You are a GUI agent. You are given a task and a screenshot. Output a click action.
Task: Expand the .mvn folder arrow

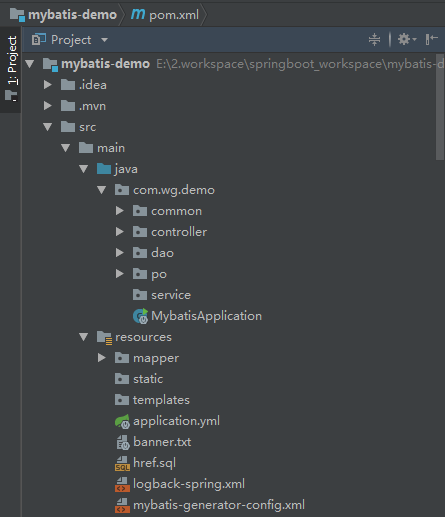[48, 106]
